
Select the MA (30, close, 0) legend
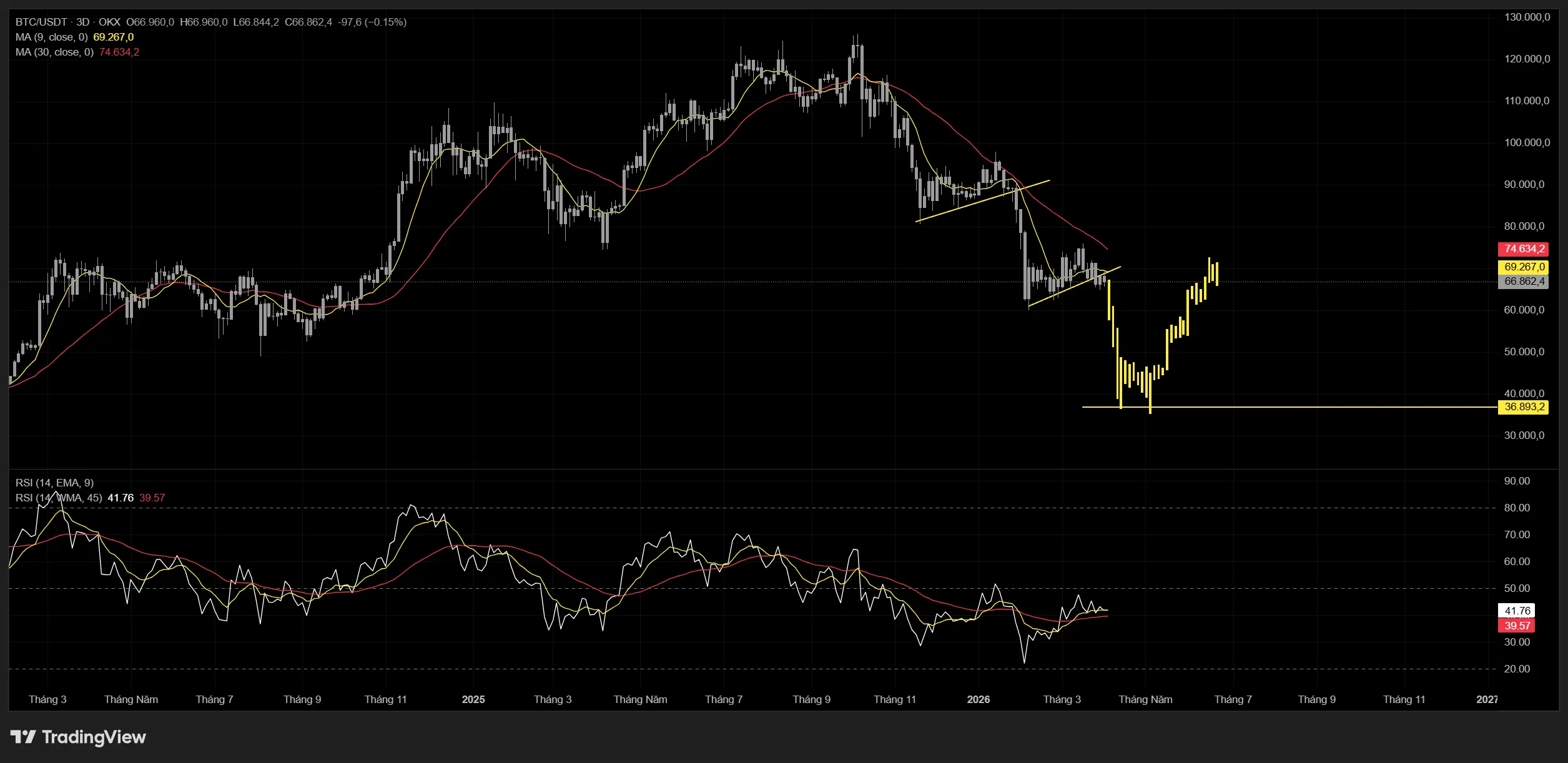[x=54, y=52]
